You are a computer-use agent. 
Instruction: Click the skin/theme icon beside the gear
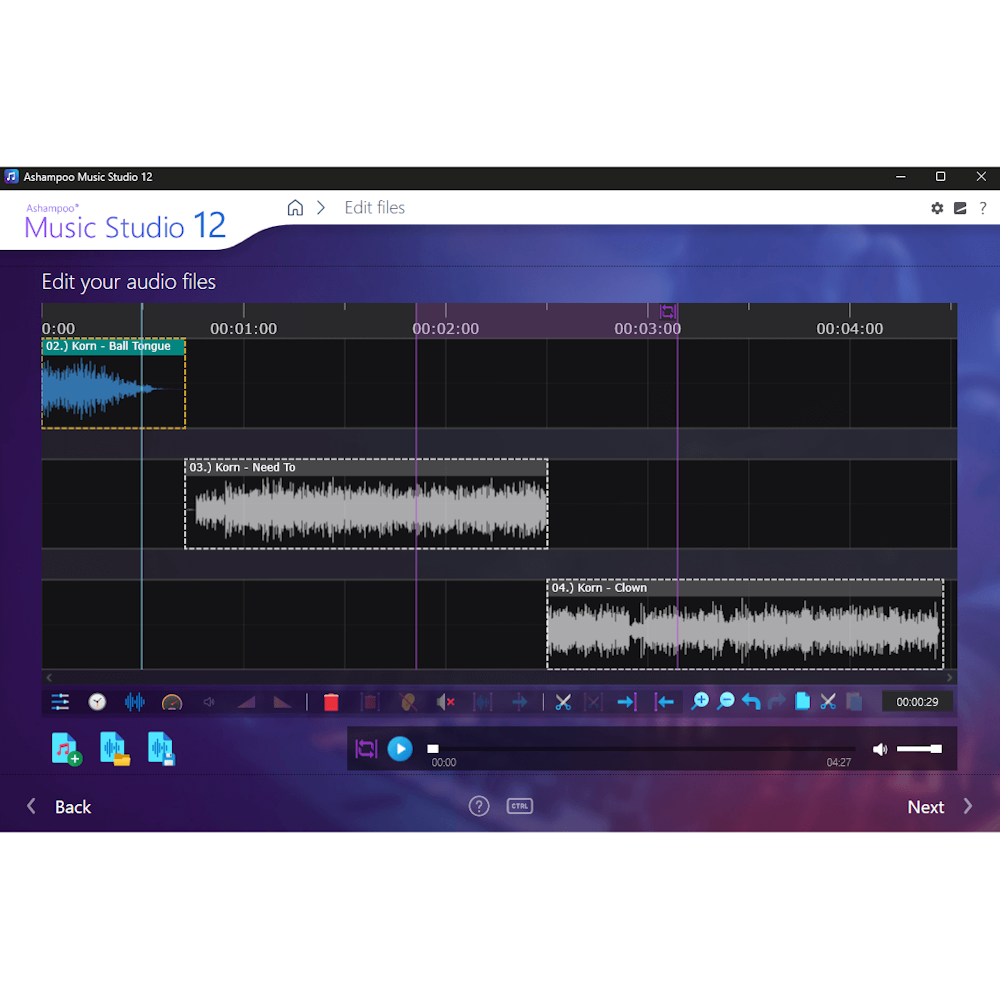pyautogui.click(x=960, y=208)
